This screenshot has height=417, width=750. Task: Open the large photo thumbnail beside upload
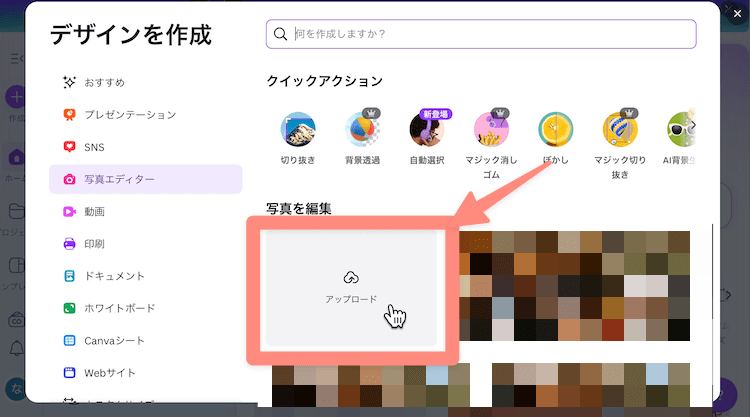click(574, 286)
